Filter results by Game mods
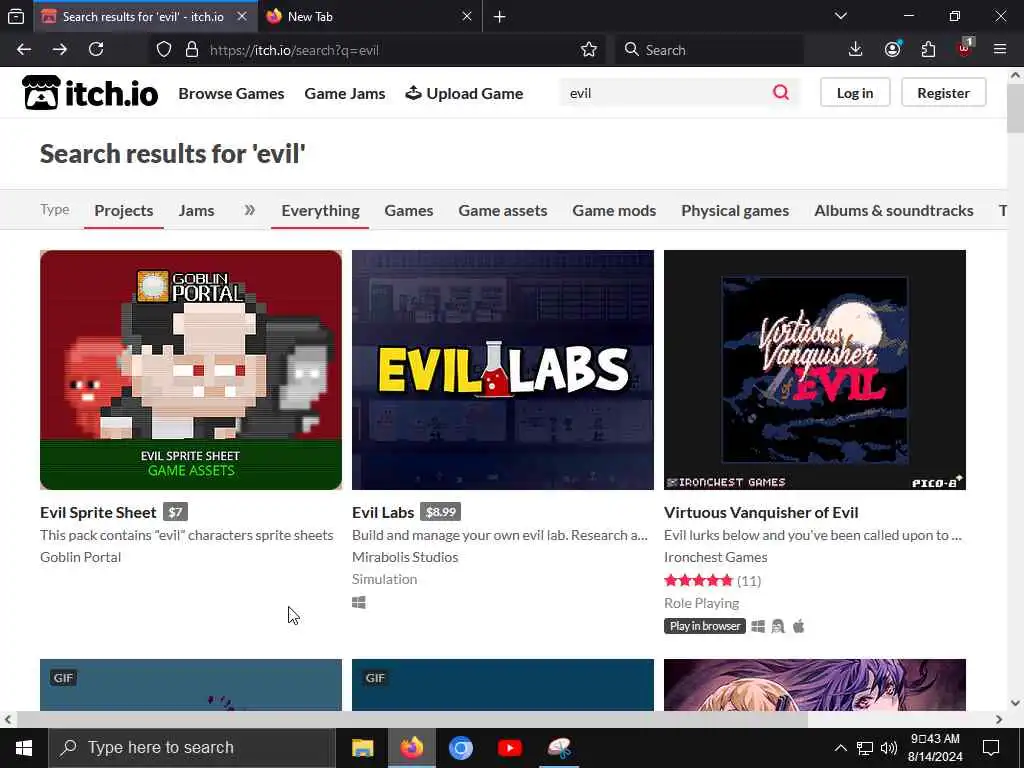Screen dimensions: 1024x768 pyautogui.click(x=614, y=210)
